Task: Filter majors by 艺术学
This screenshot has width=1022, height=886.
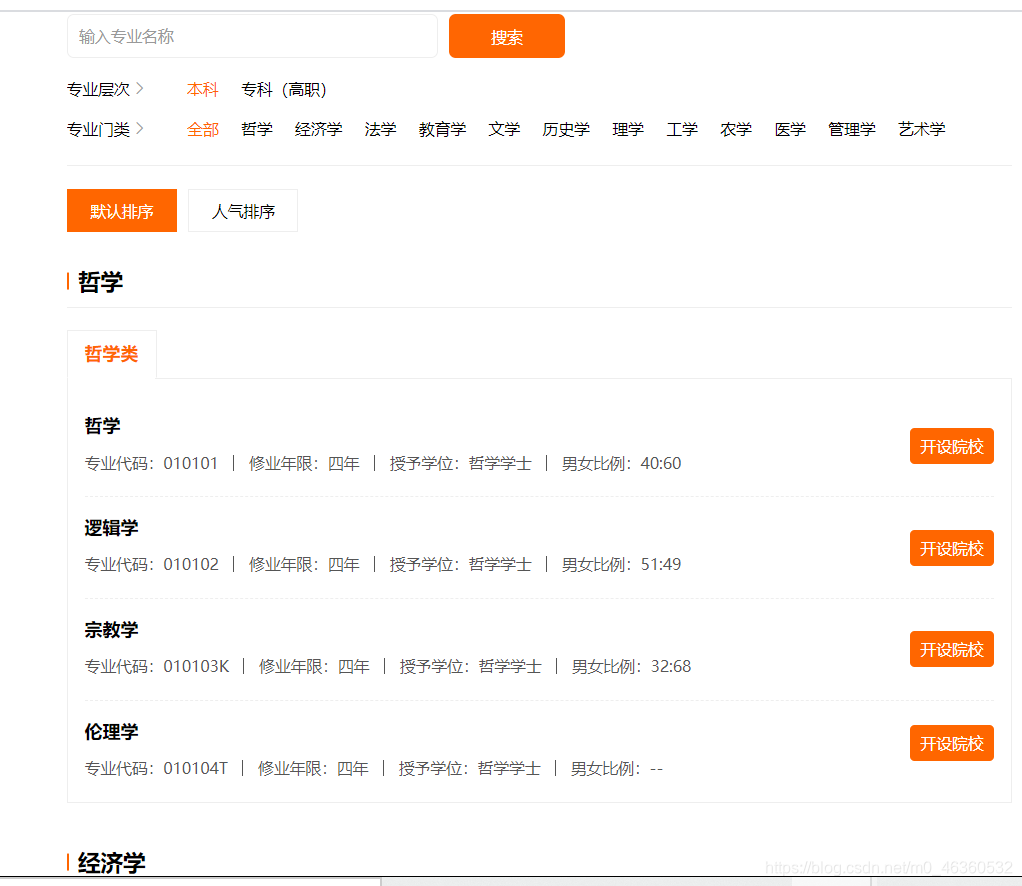Action: (x=921, y=129)
